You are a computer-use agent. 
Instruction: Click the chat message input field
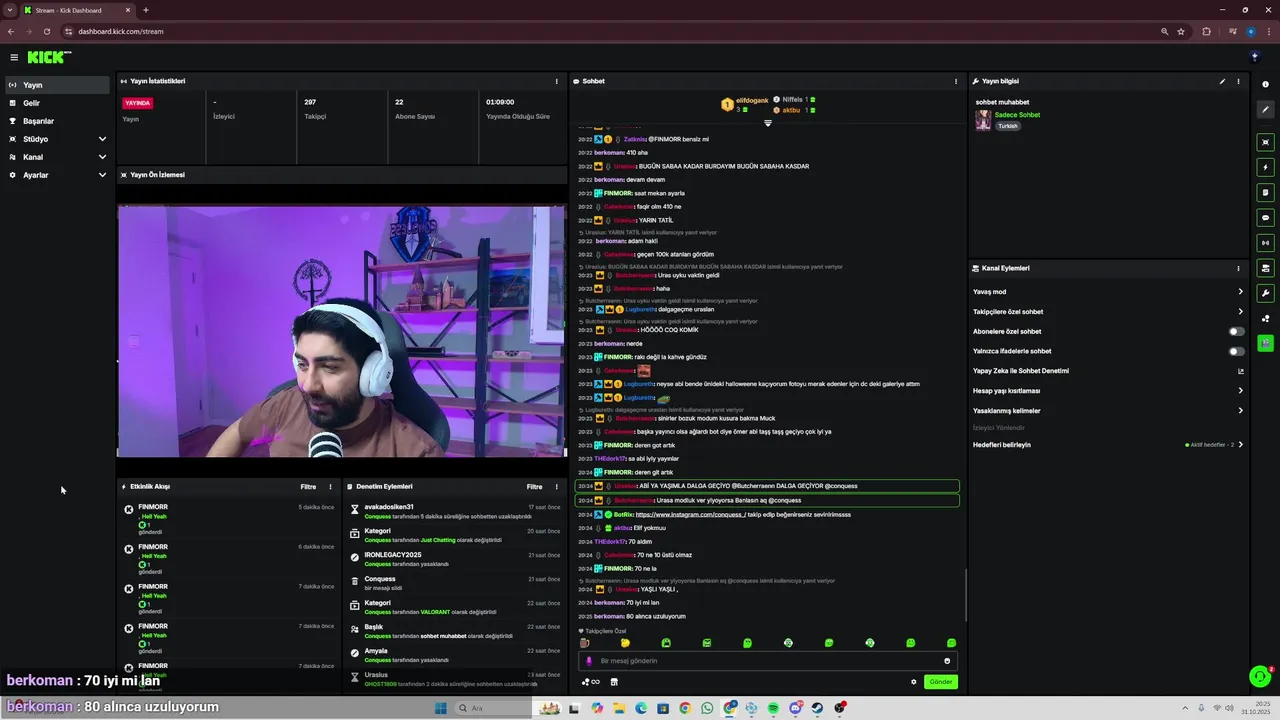[768, 661]
